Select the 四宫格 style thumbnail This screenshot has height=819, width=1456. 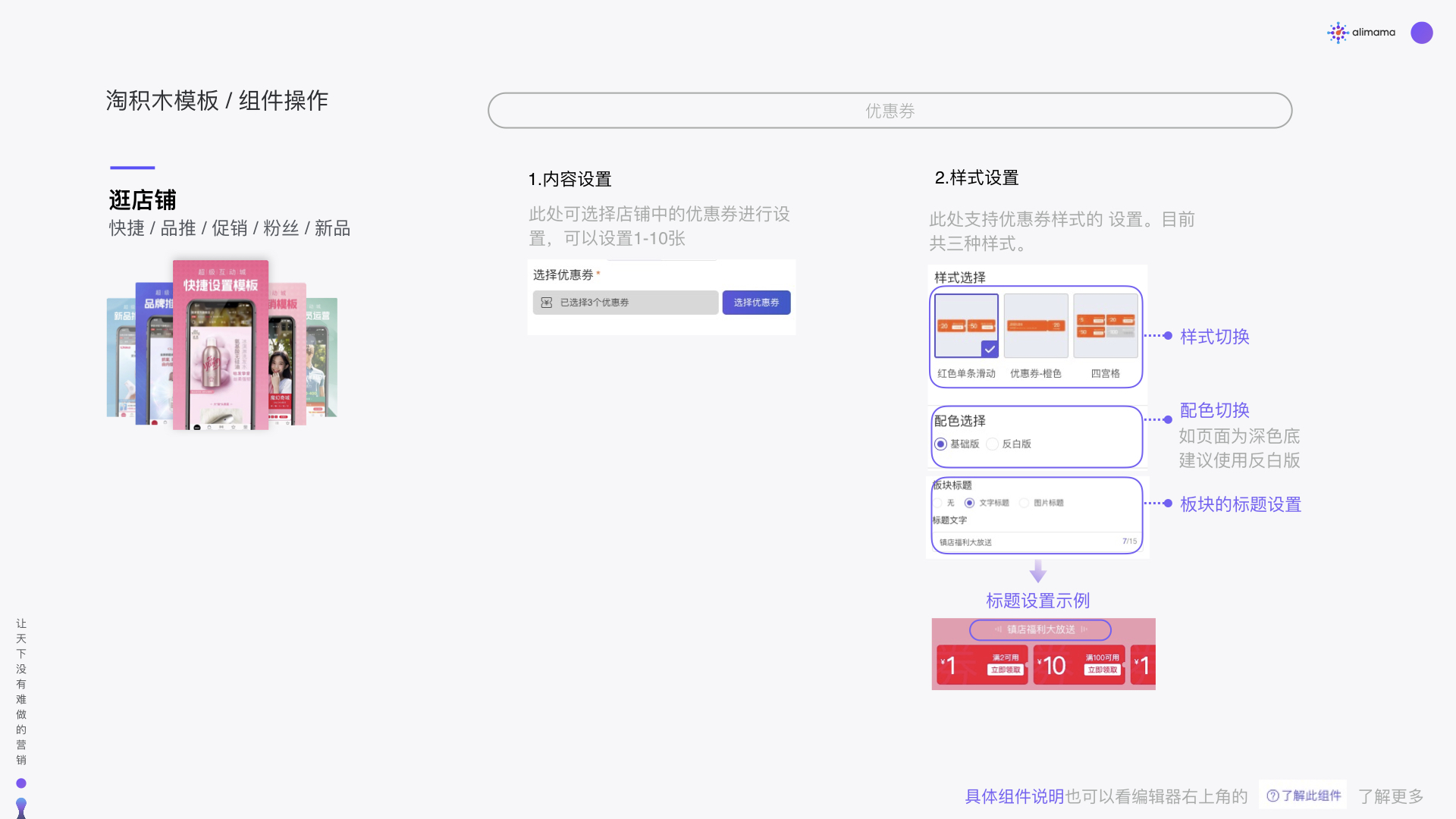click(1106, 326)
